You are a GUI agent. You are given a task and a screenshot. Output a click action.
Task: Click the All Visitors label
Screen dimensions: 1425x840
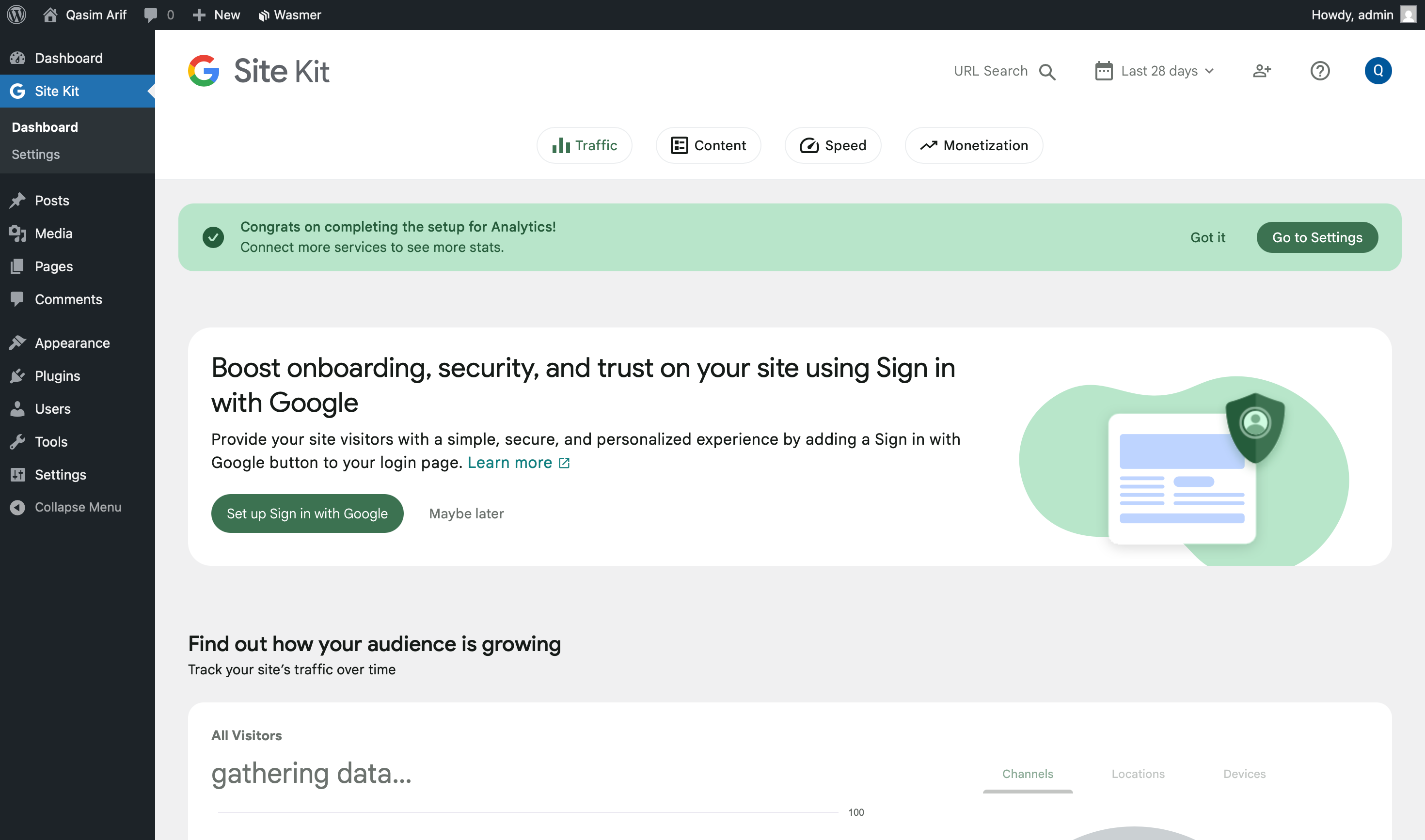click(x=246, y=735)
